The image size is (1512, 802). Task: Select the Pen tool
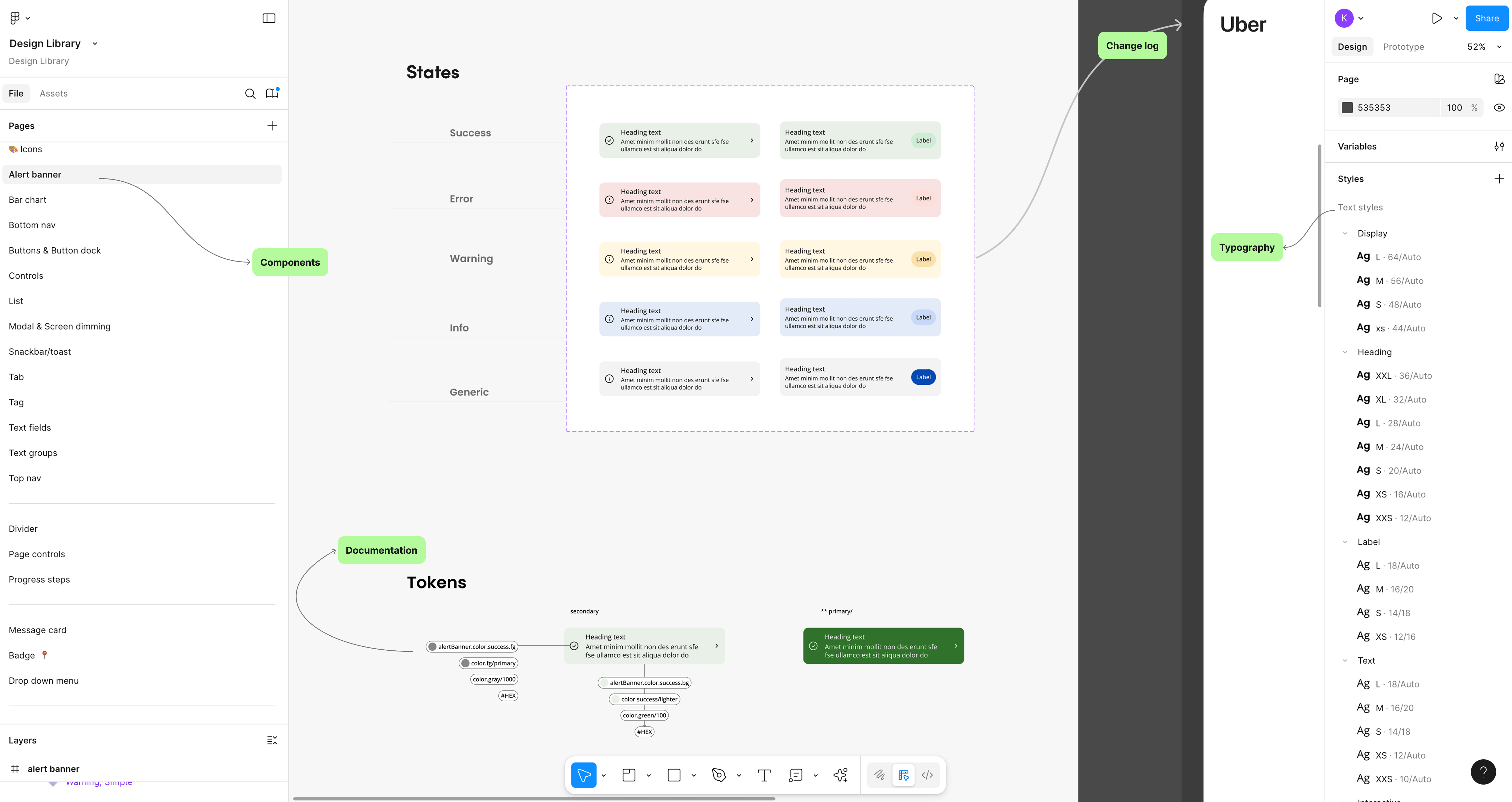click(718, 775)
